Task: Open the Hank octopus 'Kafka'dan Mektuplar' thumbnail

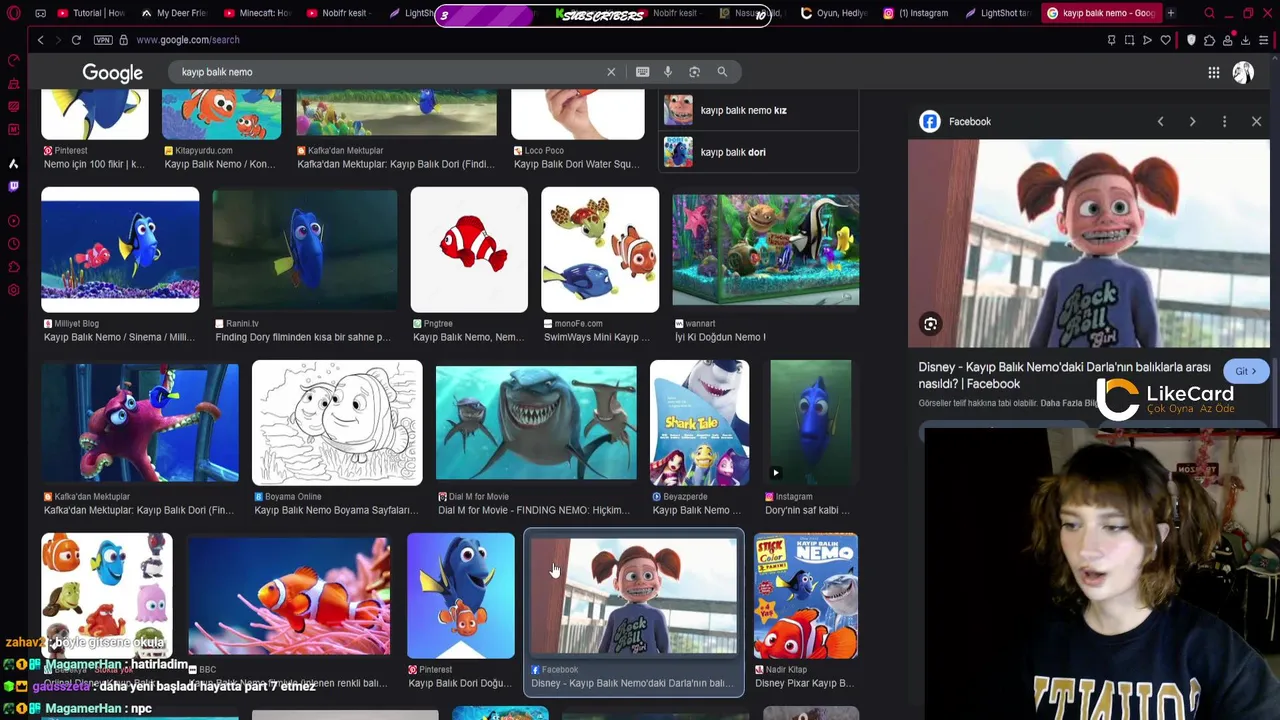Action: [x=140, y=423]
